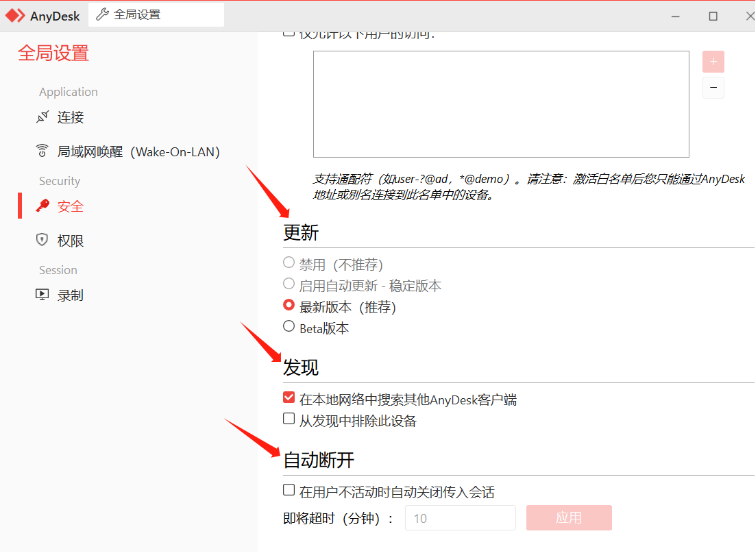Enable 在用户不活动时自动关闭传入会话 checkbox

288,490
